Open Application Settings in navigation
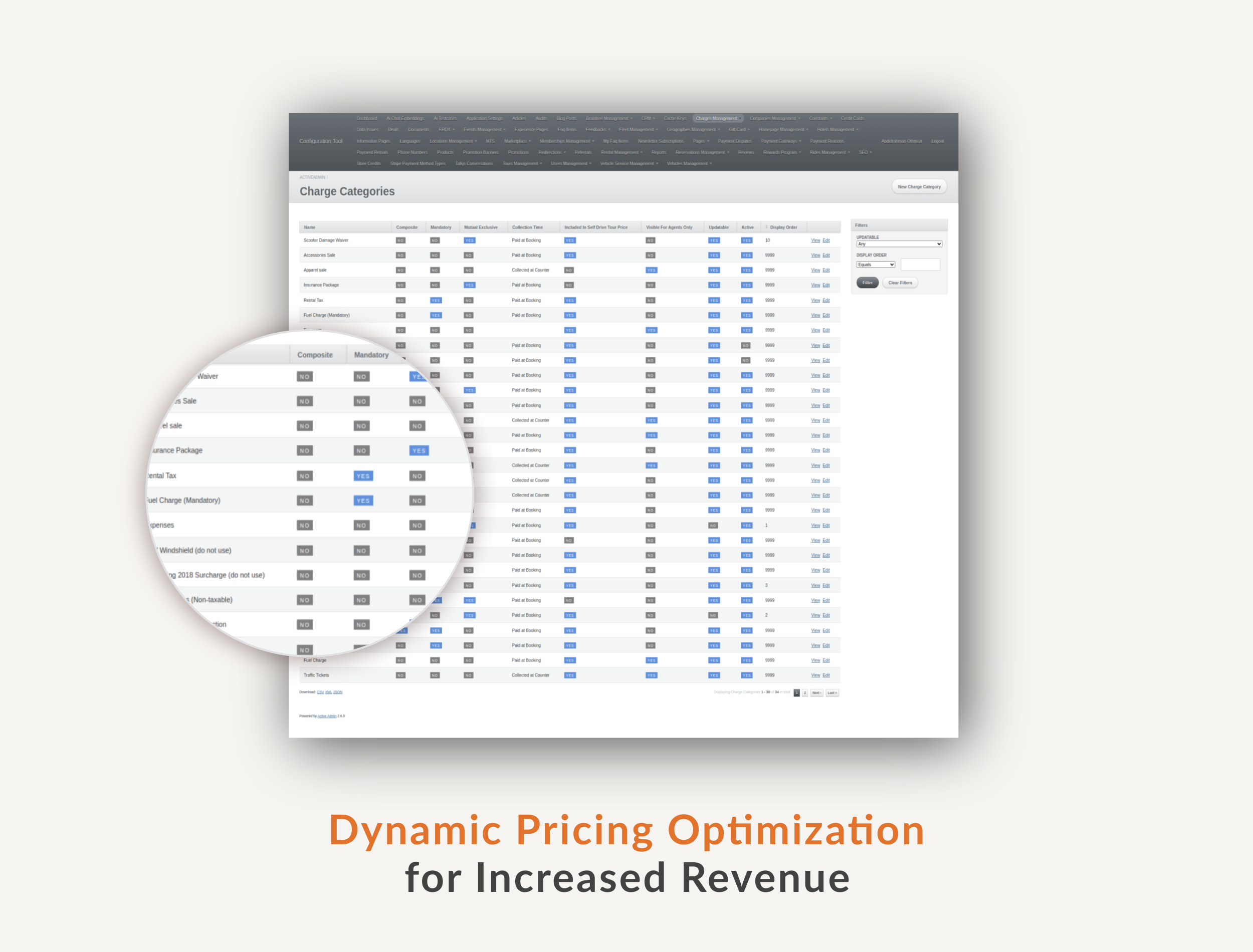Image resolution: width=1253 pixels, height=952 pixels. coord(484,118)
